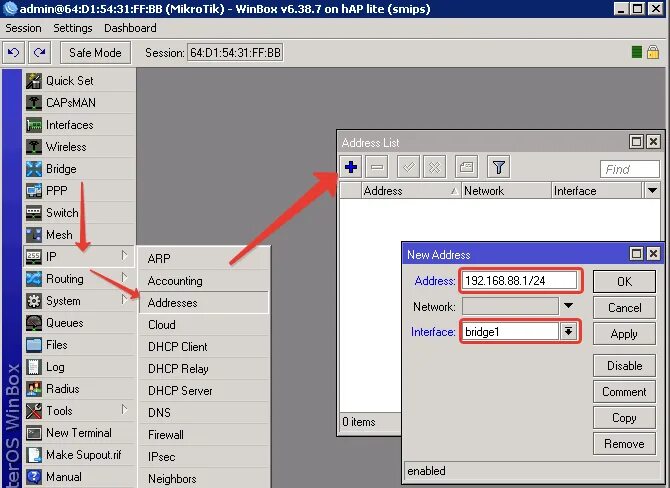The height and width of the screenshot is (488, 670).
Task: Click the Tools wrench icon
Action: click(34, 411)
